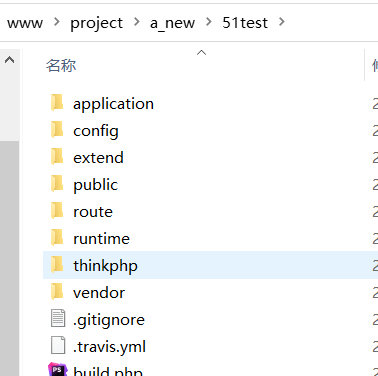Expand the chevron after a_new
The image size is (378, 376).
pyautogui.click(x=209, y=22)
